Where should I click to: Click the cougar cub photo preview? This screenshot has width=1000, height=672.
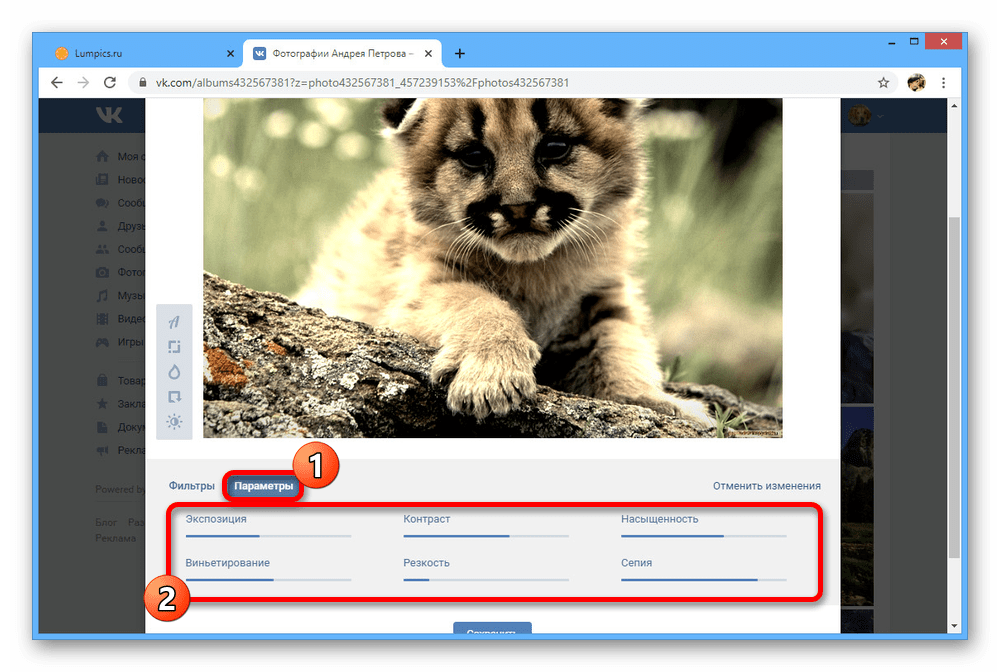492,268
